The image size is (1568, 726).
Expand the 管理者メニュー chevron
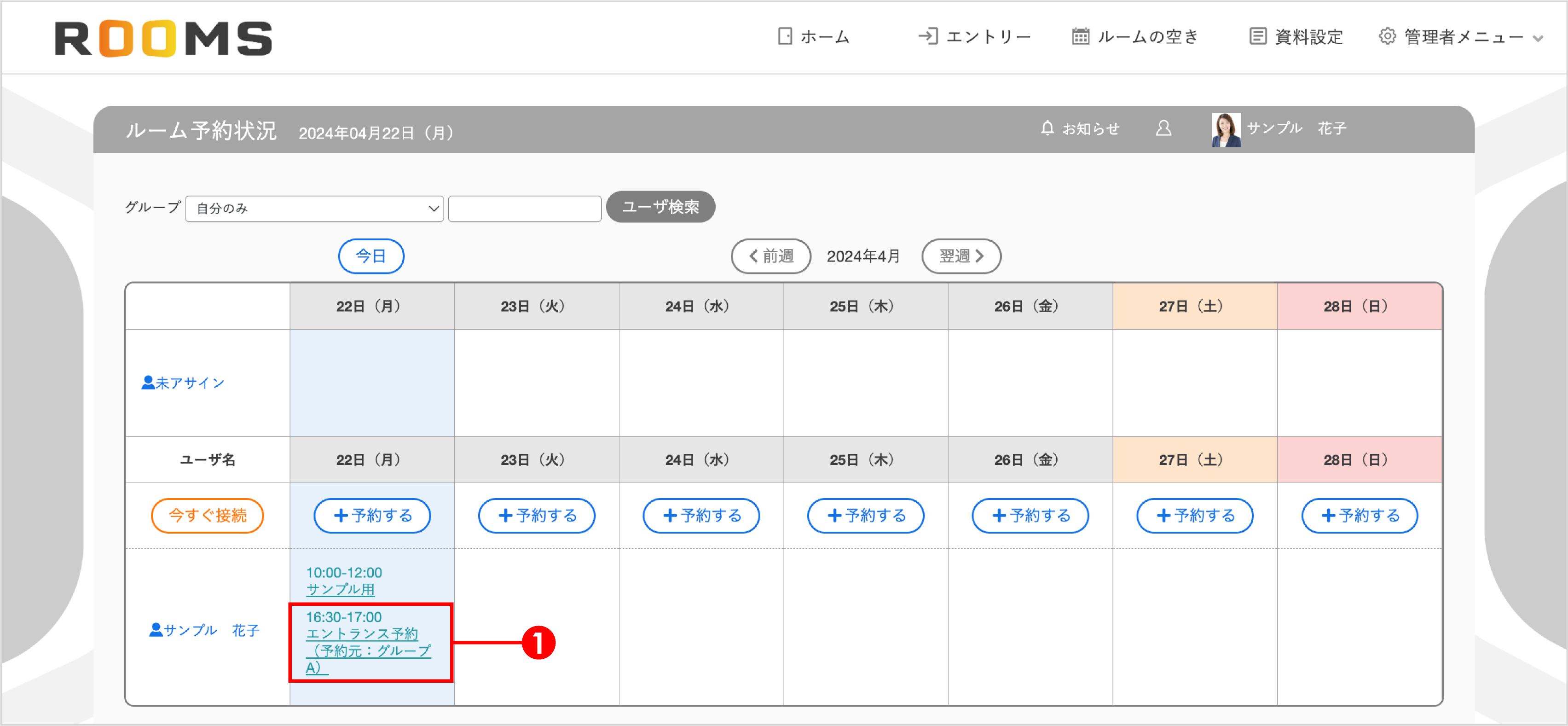[1538, 38]
